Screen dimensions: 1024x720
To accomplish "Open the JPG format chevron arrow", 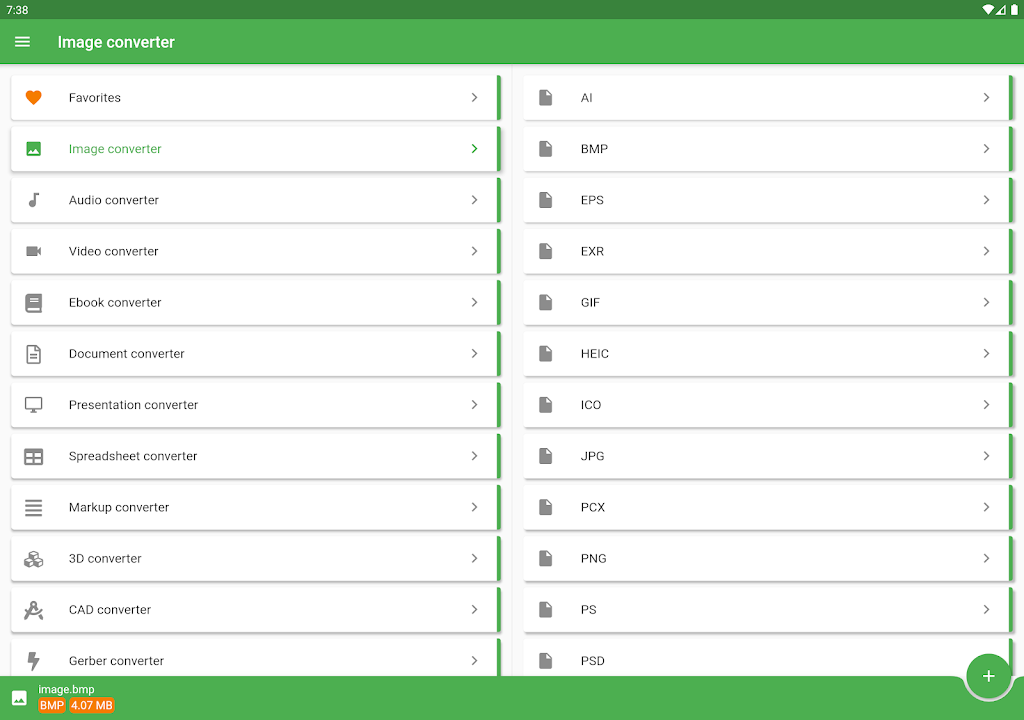I will pos(986,456).
